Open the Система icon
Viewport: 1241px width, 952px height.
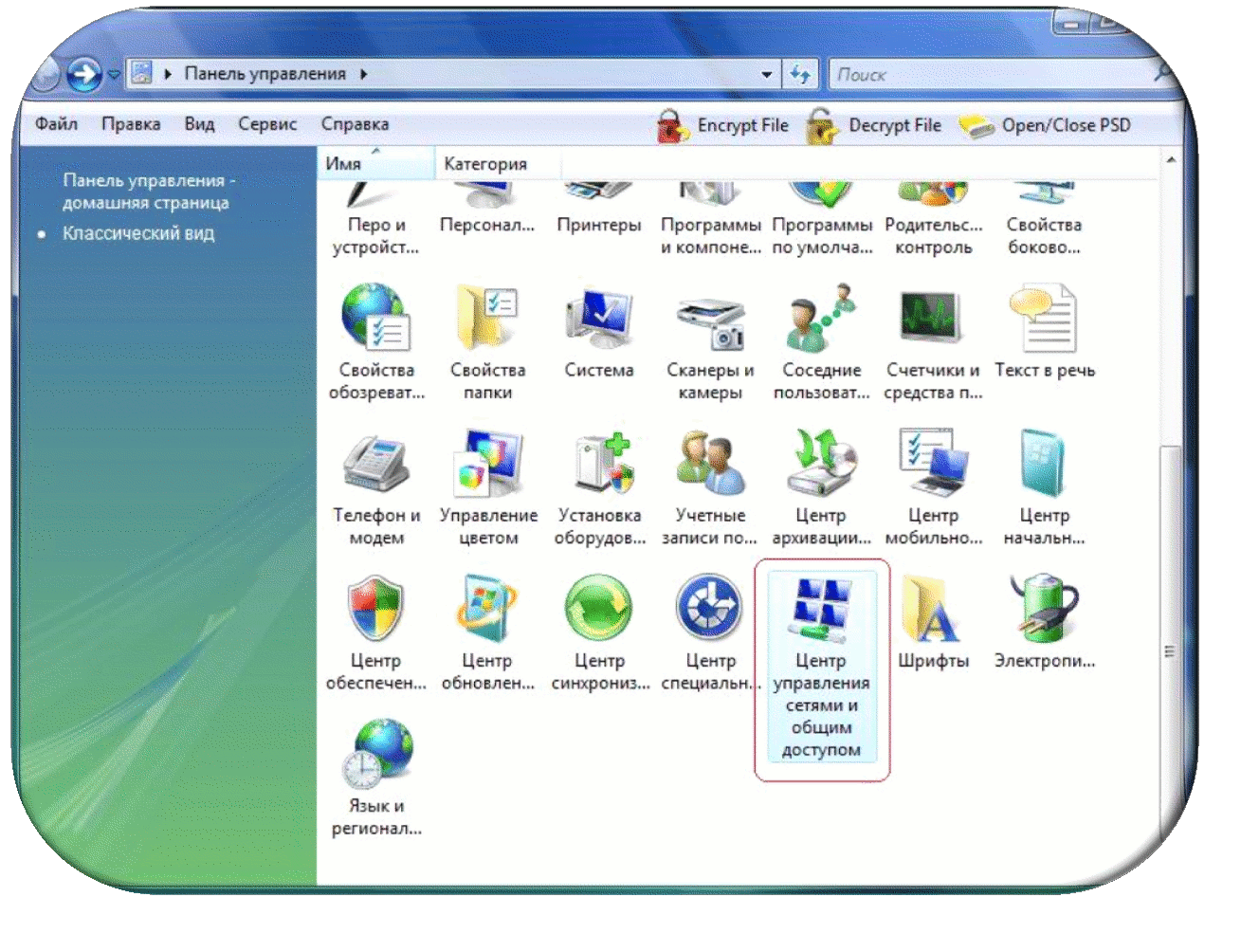(x=598, y=319)
